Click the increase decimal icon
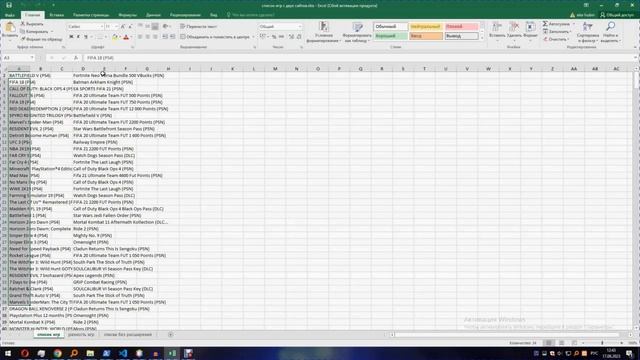The image size is (640, 360). click(x=291, y=37)
